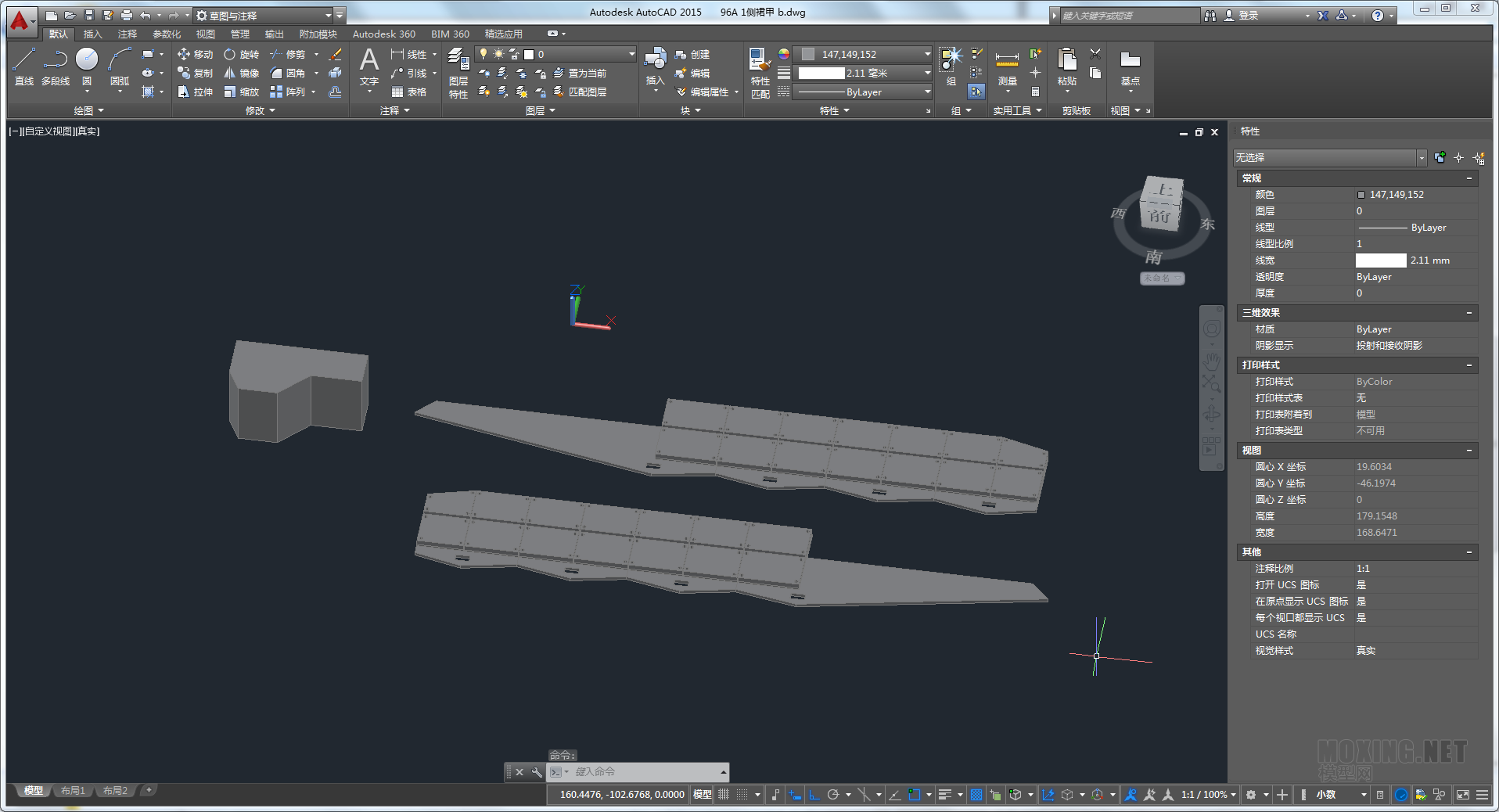Open the linetype dropdown ByLayer in ribbon
This screenshot has width=1499, height=812.
(862, 92)
